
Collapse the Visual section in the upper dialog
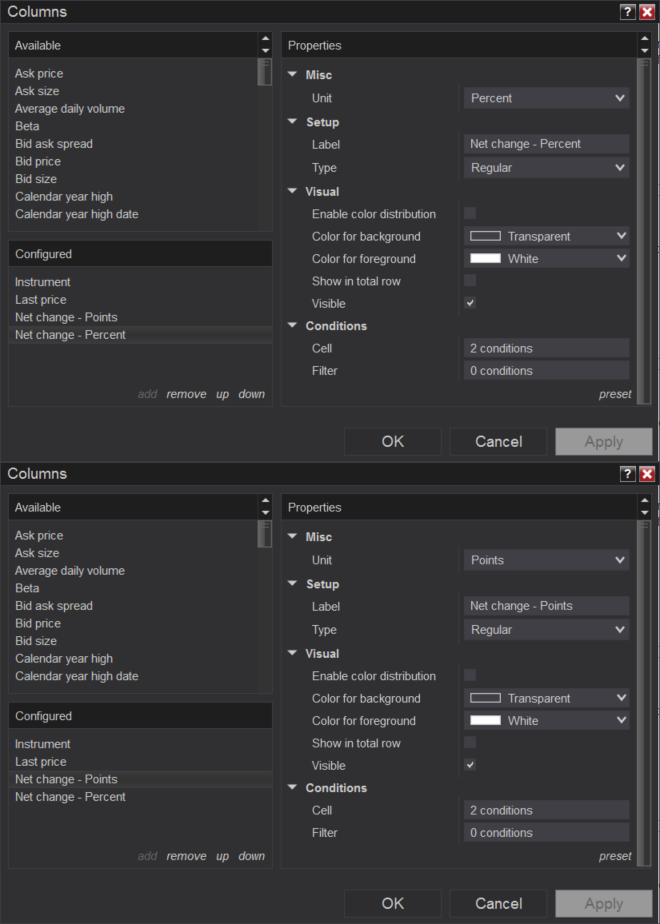(293, 191)
